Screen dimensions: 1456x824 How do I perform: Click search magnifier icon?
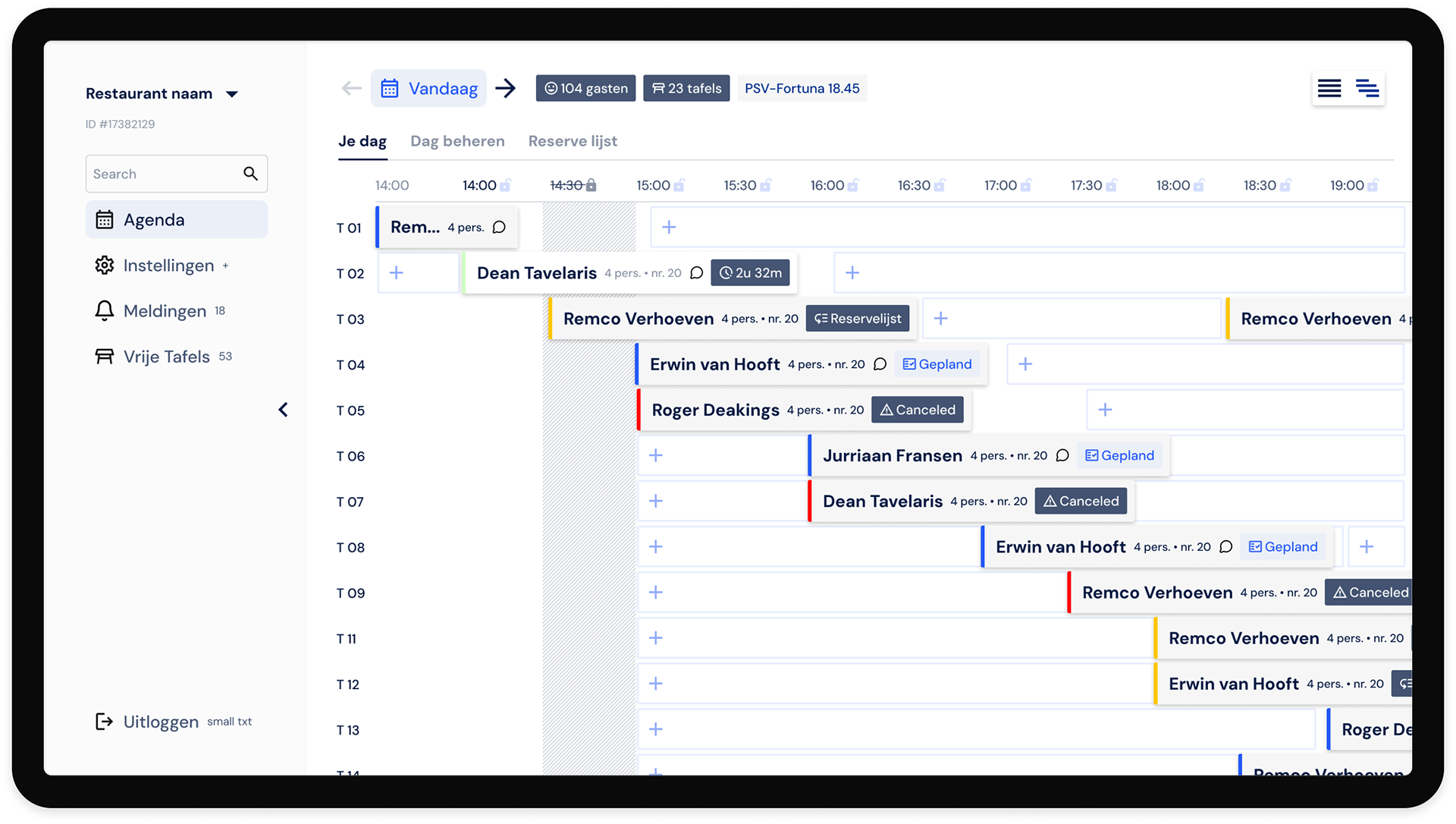[250, 174]
